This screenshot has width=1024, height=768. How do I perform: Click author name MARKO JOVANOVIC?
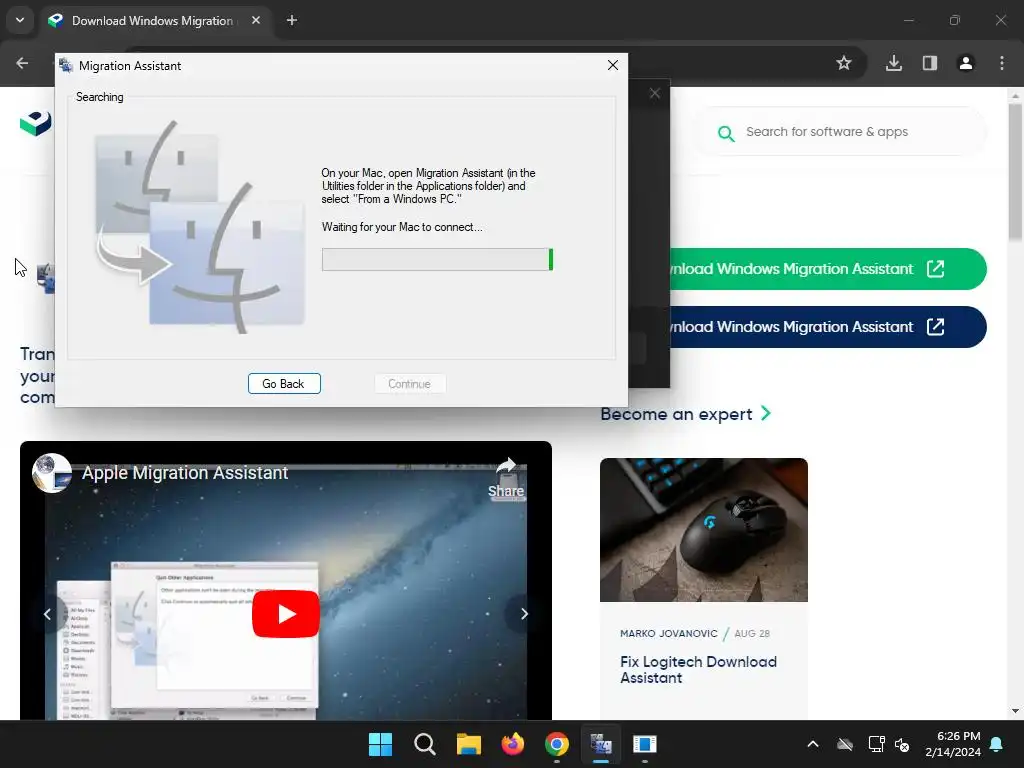click(669, 633)
